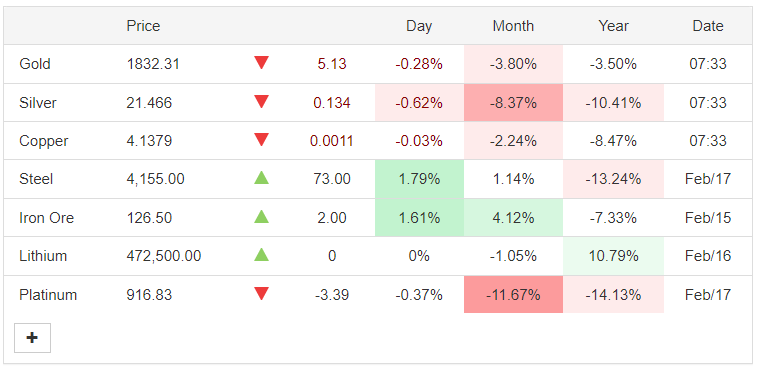Sort by the Month column header

513,26
